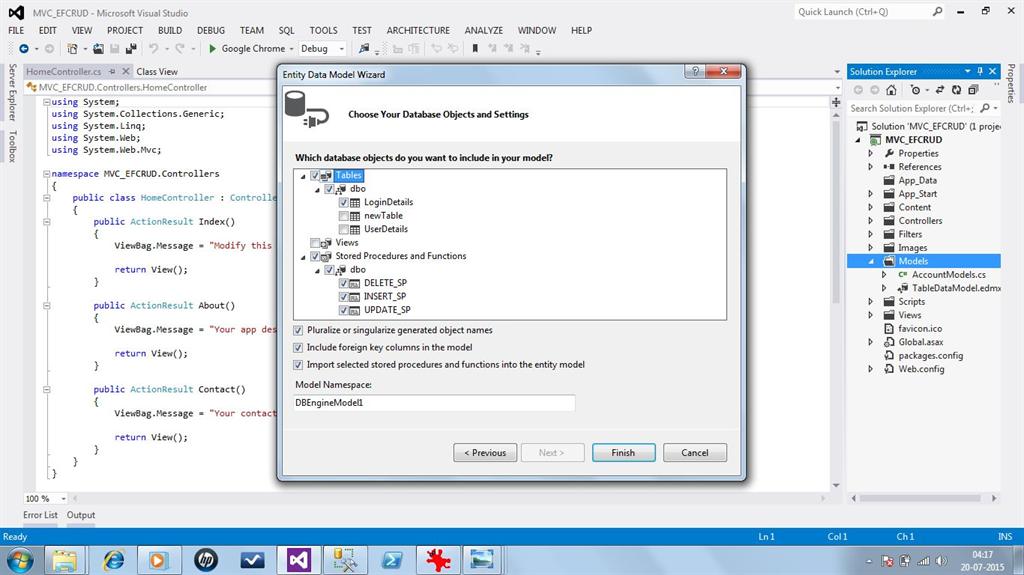Click volume icon in system tray
1024x575 pixels.
tap(940, 561)
